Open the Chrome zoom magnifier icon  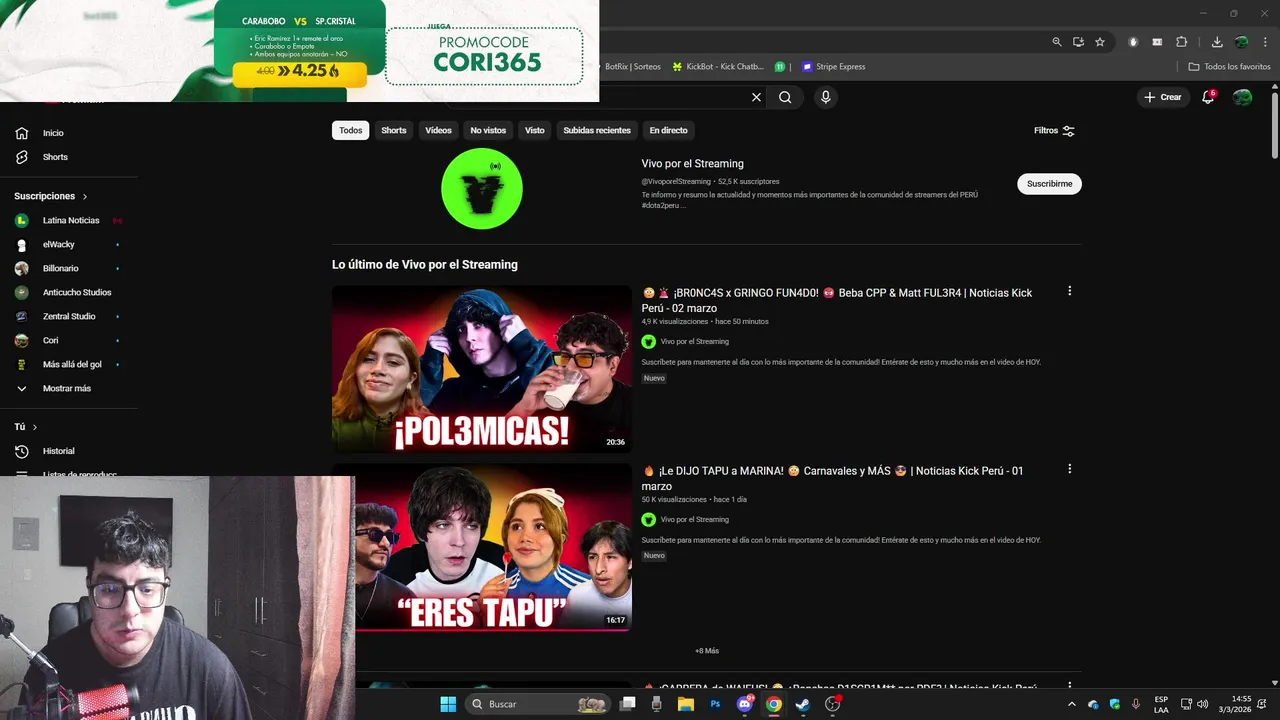(x=1057, y=42)
